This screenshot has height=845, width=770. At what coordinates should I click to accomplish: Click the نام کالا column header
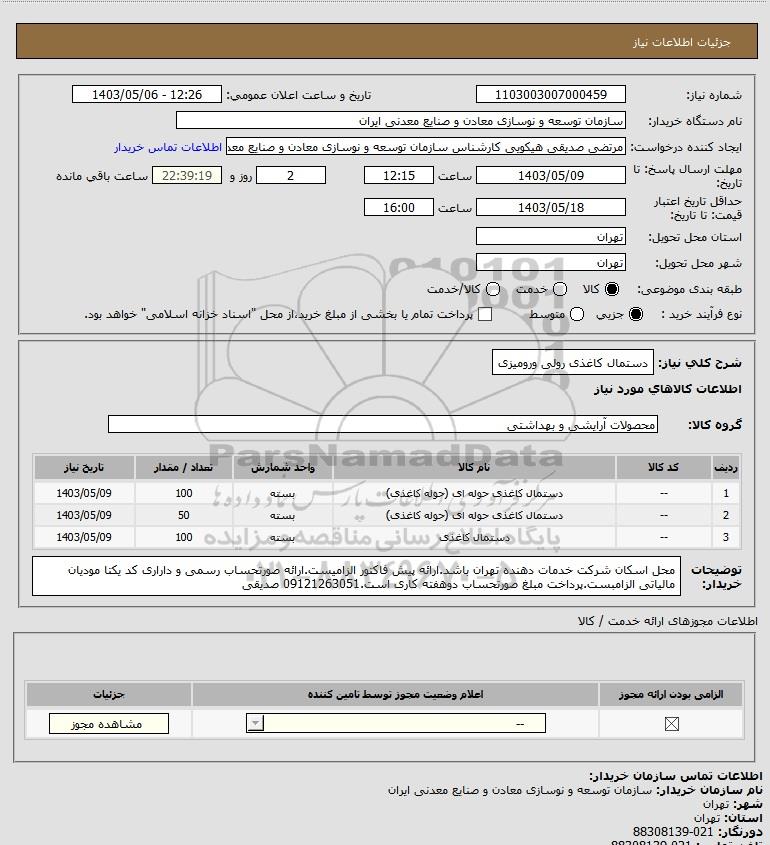pos(474,467)
